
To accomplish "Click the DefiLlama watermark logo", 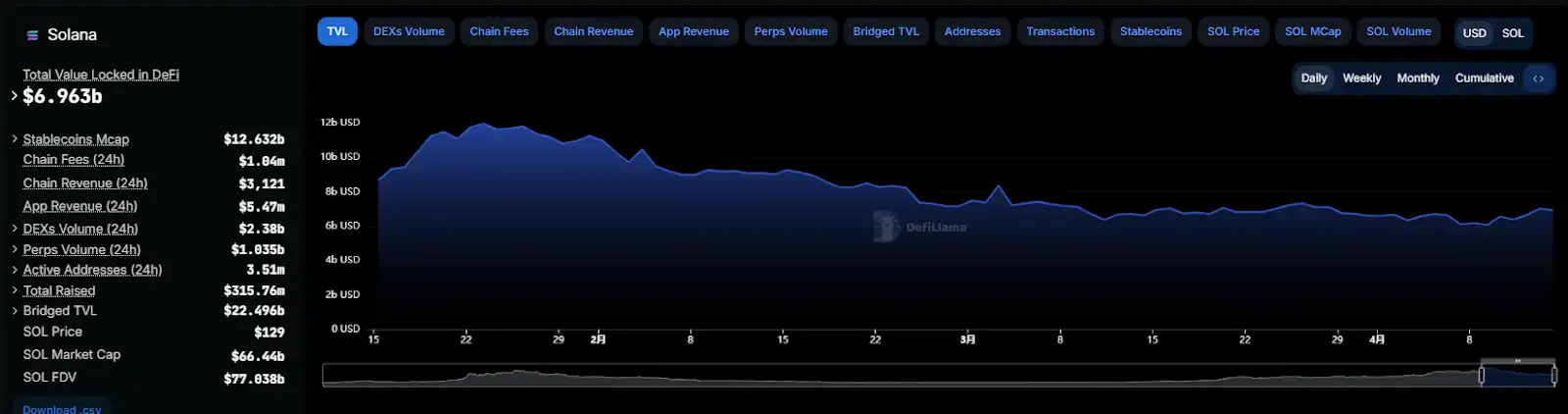I will [886, 227].
